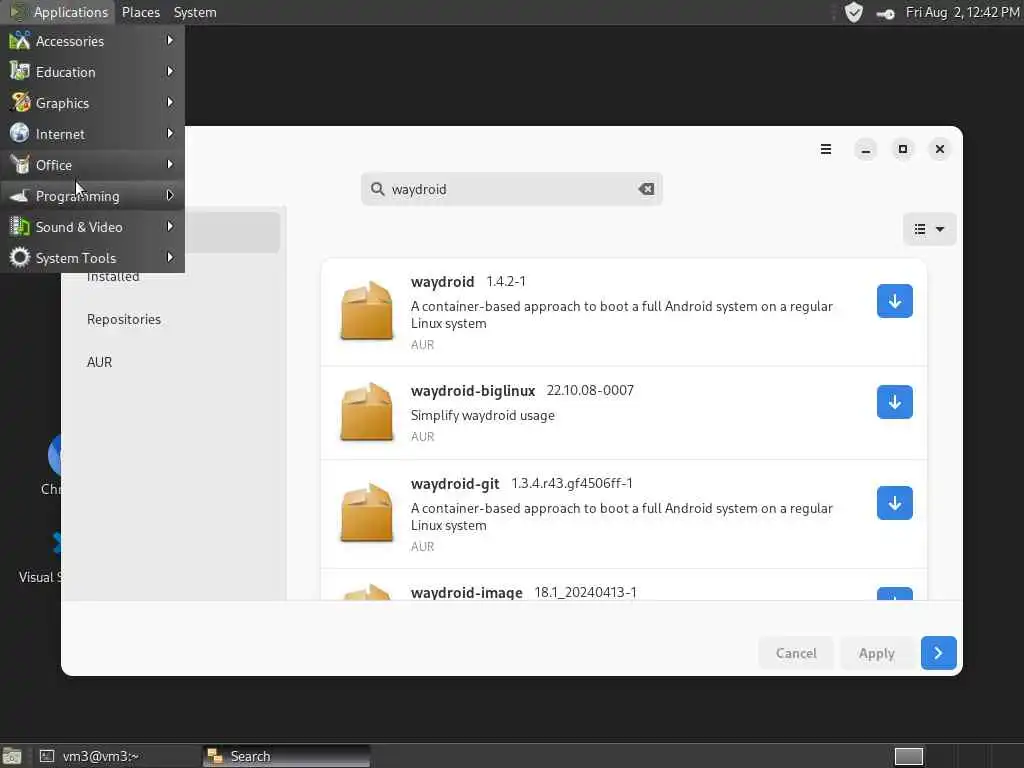Click the workspace switcher in bottom panel
The height and width of the screenshot is (768, 1024).
pyautogui.click(x=908, y=756)
